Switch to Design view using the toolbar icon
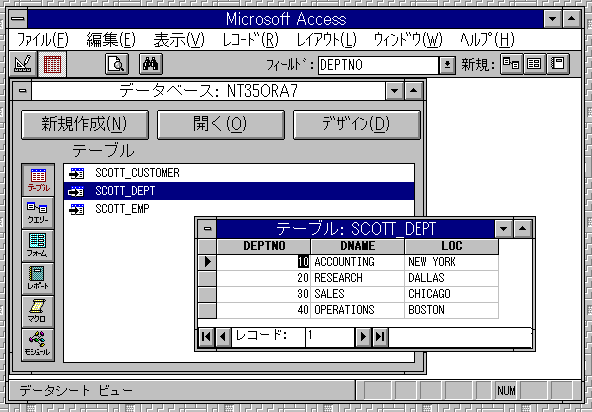The image size is (592, 412). [x=23, y=64]
